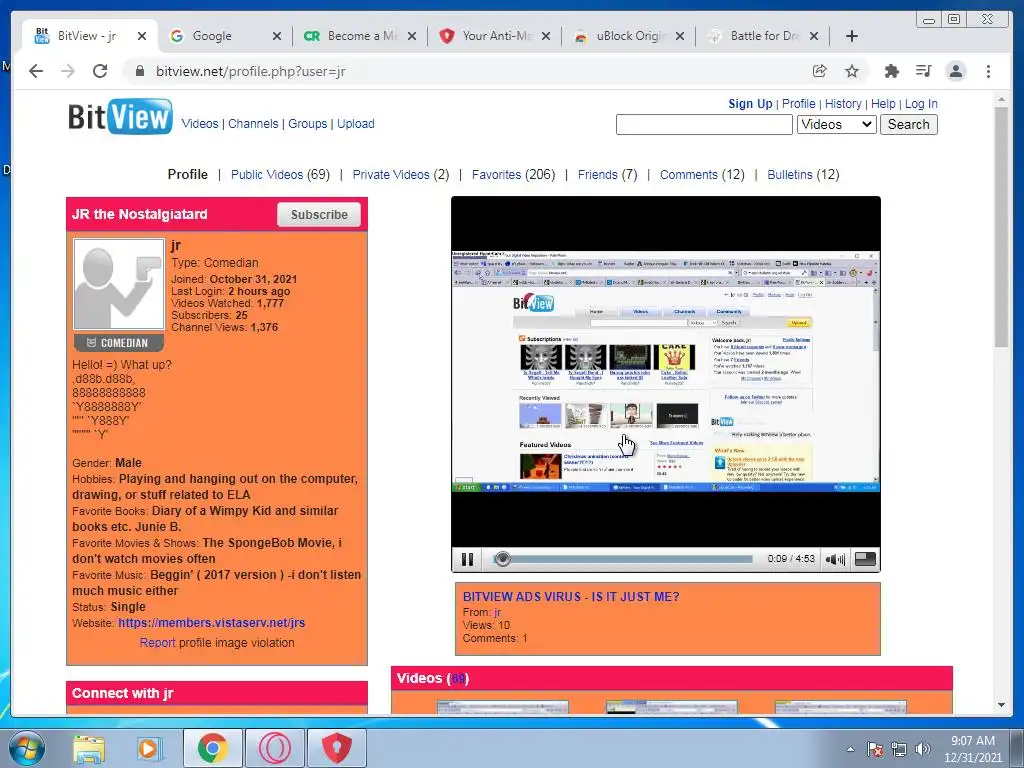
Task: Switch to the uBlock Origin tab
Action: pos(630,36)
